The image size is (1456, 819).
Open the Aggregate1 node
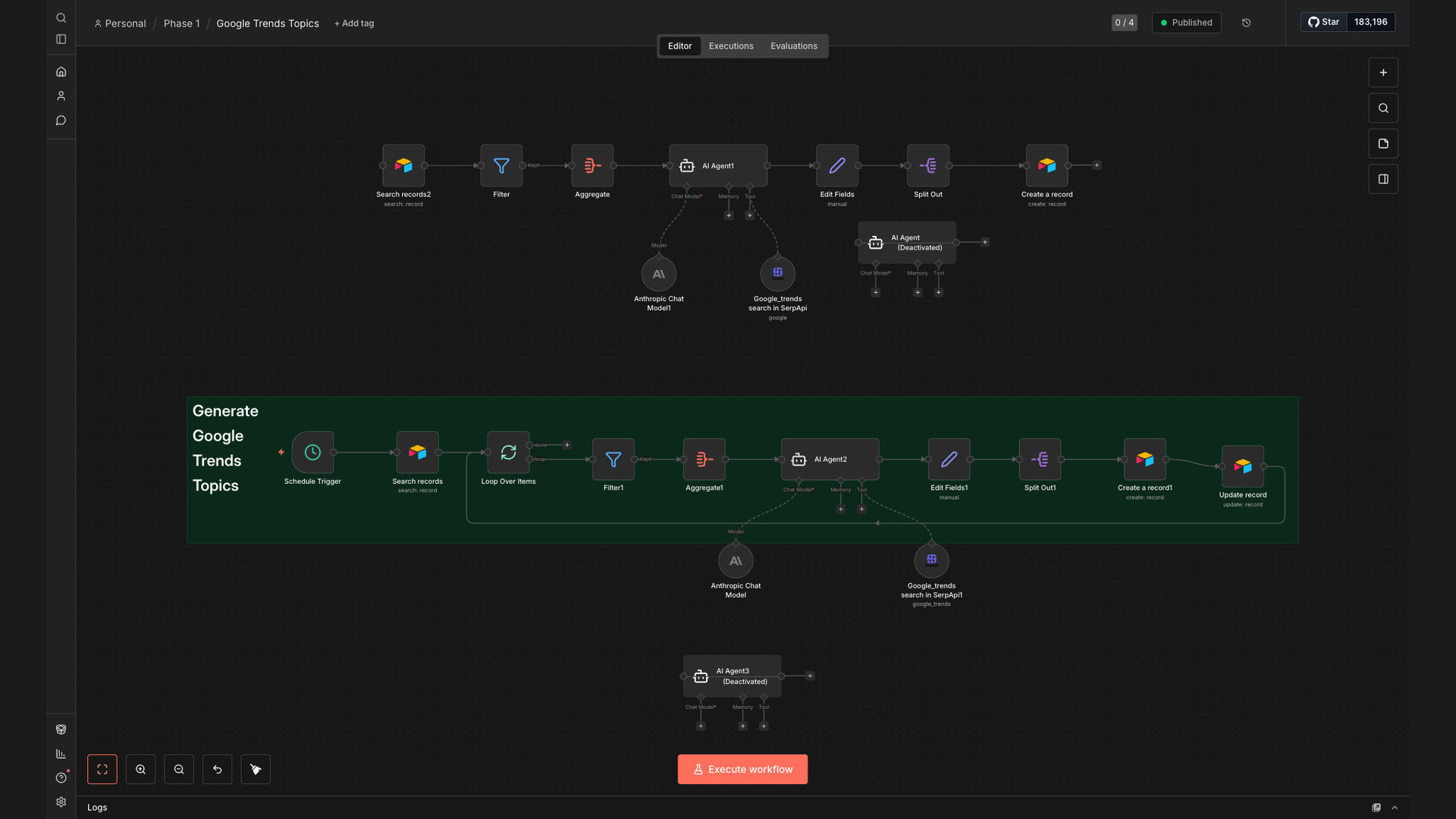click(704, 460)
